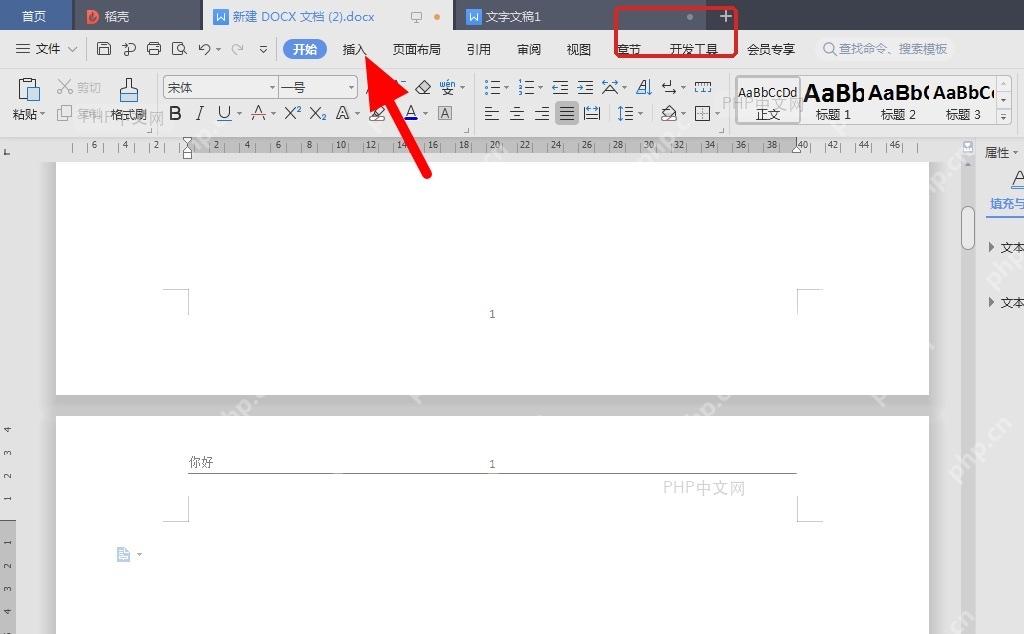The image size is (1024, 634).
Task: Toggle justified paragraph alignment
Action: pos(566,114)
